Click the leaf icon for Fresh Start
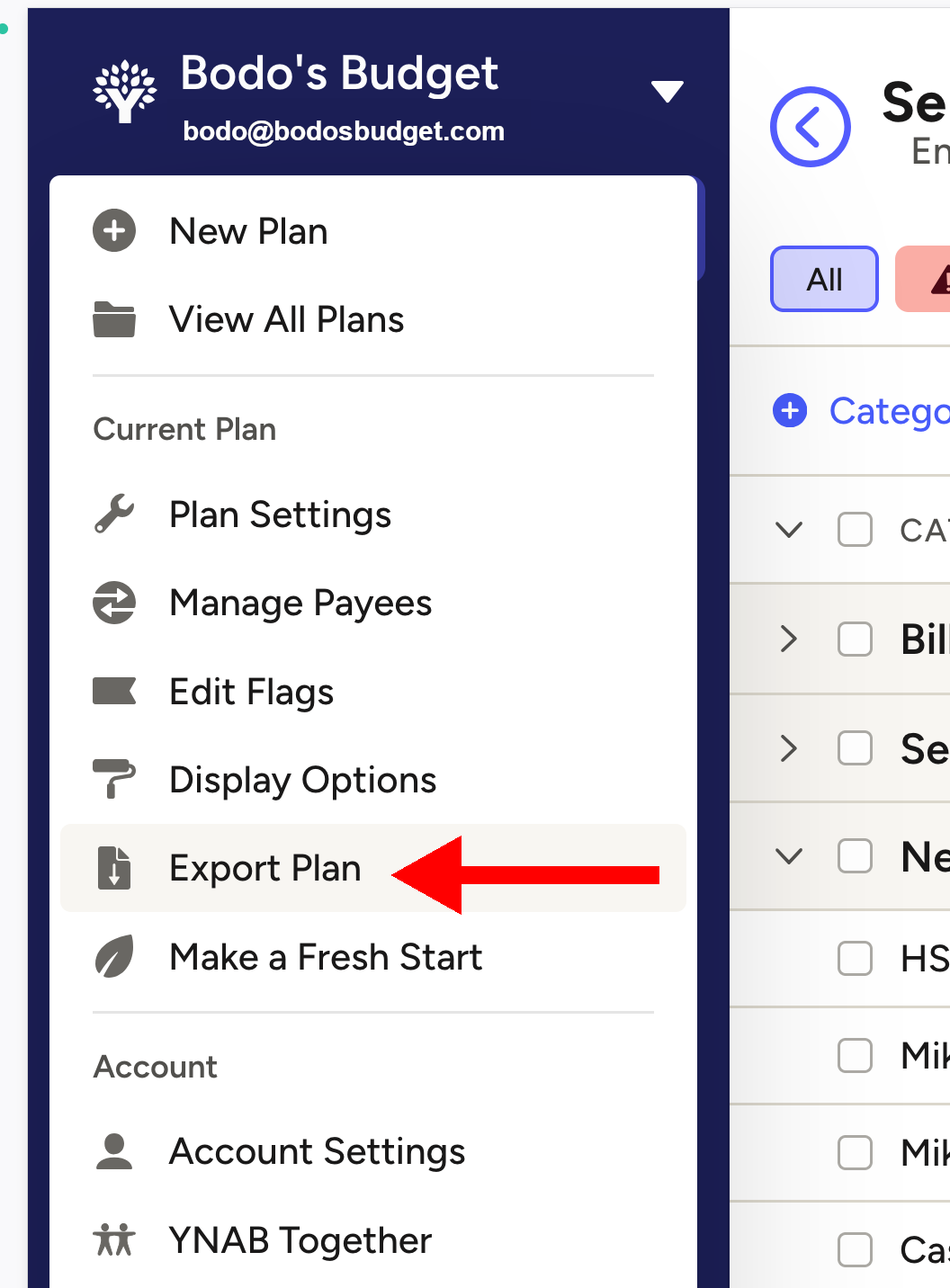This screenshot has width=950, height=1288. [x=114, y=957]
